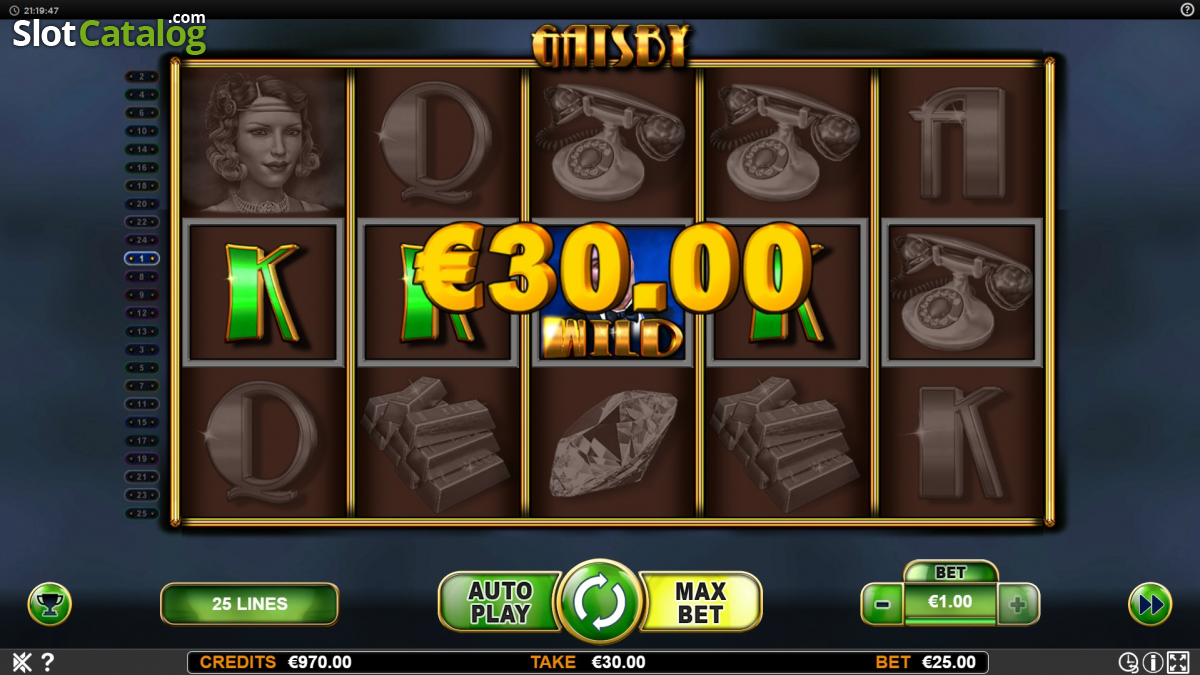1200x675 pixels.
Task: Click the help icon at top-right
Action: (1187, 9)
